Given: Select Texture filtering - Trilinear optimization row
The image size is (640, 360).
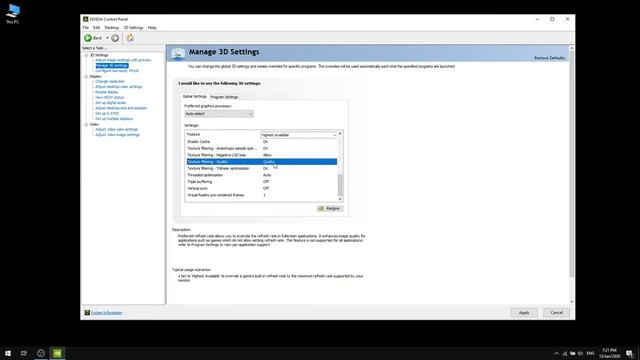Looking at the screenshot, I should click(x=262, y=169).
